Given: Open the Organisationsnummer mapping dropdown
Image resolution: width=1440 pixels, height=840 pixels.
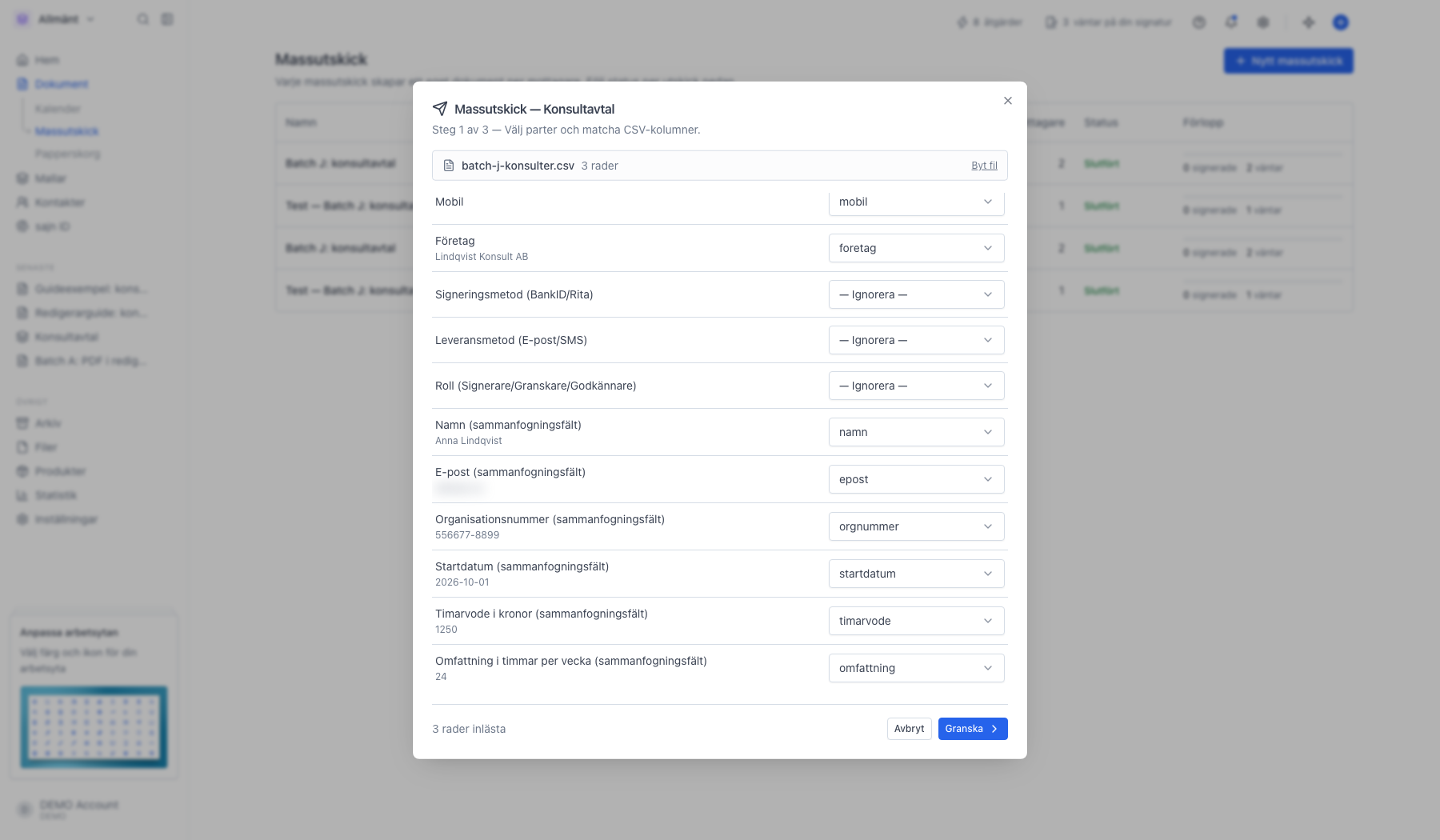Looking at the screenshot, I should [916, 526].
